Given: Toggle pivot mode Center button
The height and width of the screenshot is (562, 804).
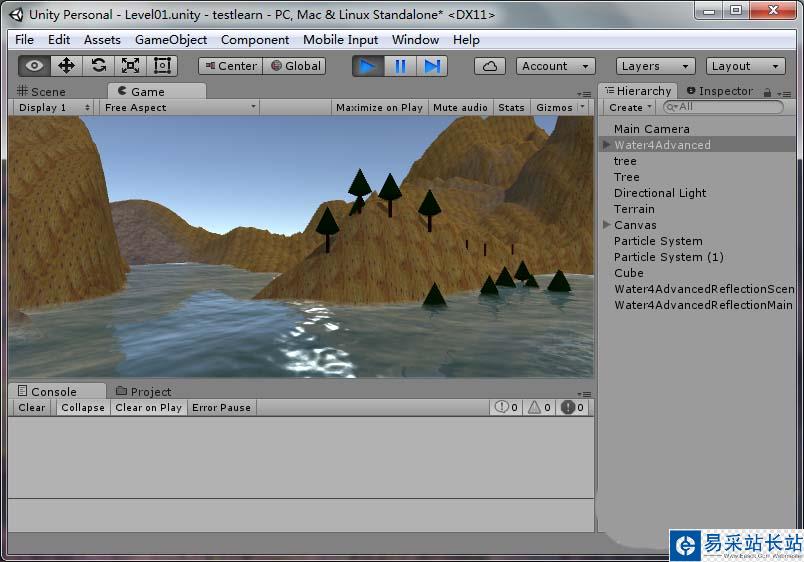Looking at the screenshot, I should [x=231, y=66].
